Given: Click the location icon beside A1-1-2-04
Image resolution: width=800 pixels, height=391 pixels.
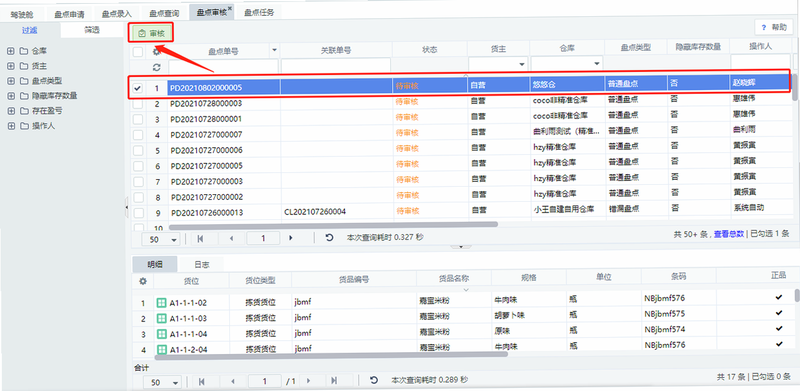Looking at the screenshot, I should pyautogui.click(x=161, y=350).
